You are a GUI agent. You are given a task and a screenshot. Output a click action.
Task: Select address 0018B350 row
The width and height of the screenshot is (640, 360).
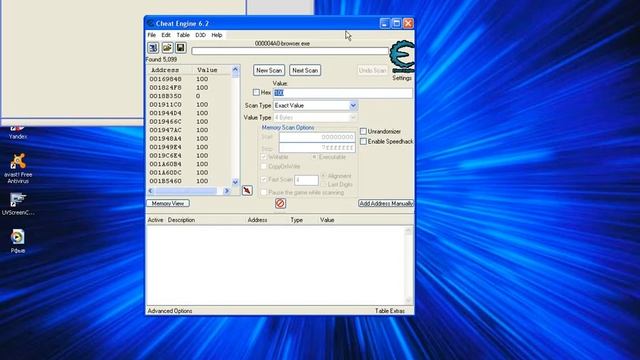coord(189,96)
